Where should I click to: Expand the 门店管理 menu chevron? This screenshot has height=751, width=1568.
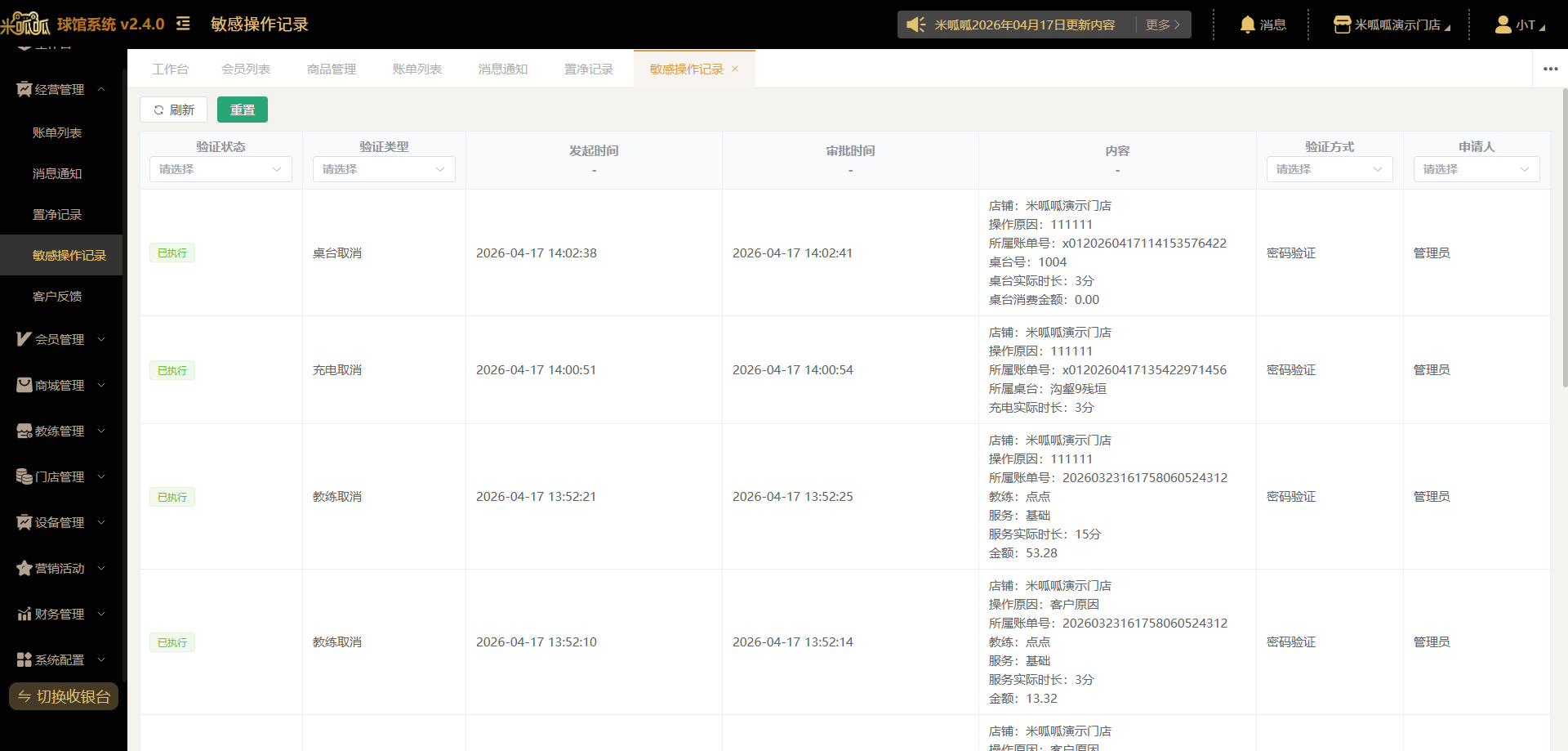click(101, 476)
